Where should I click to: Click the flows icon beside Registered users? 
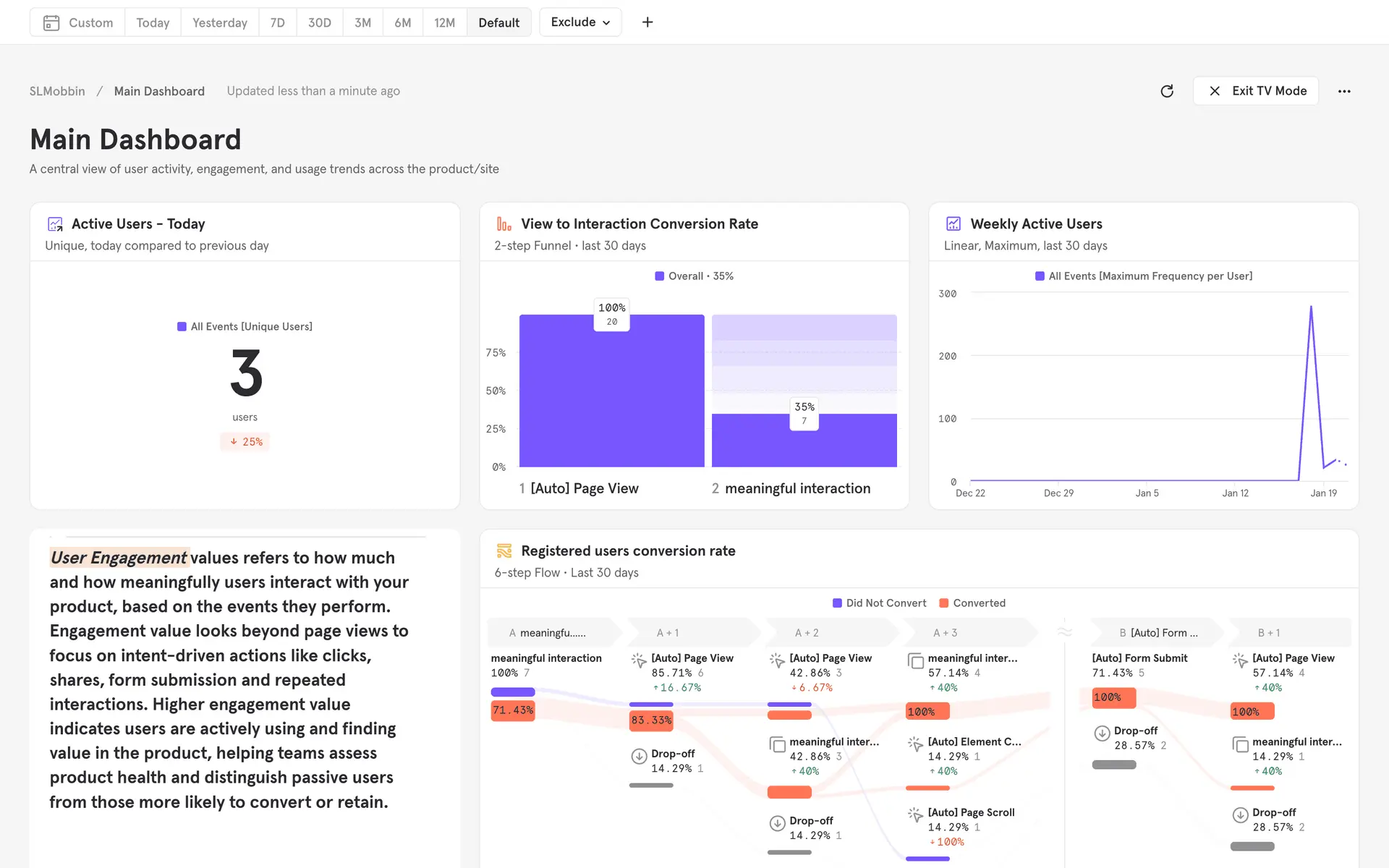[x=504, y=551]
